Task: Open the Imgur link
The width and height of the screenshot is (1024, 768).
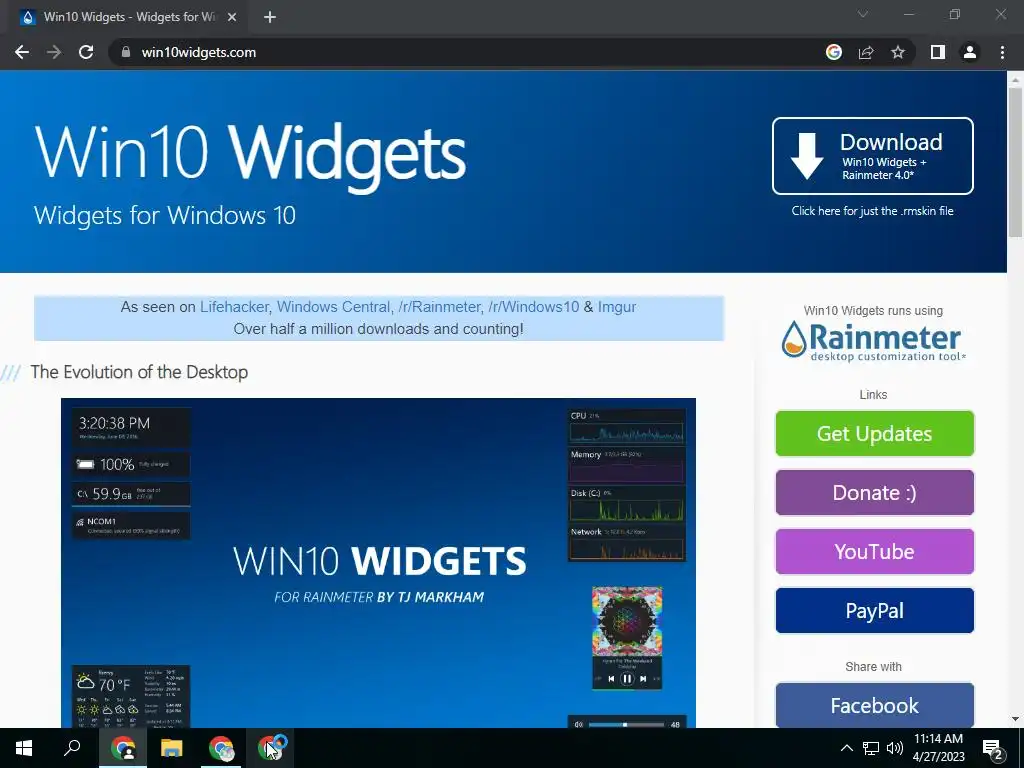Action: pos(616,307)
